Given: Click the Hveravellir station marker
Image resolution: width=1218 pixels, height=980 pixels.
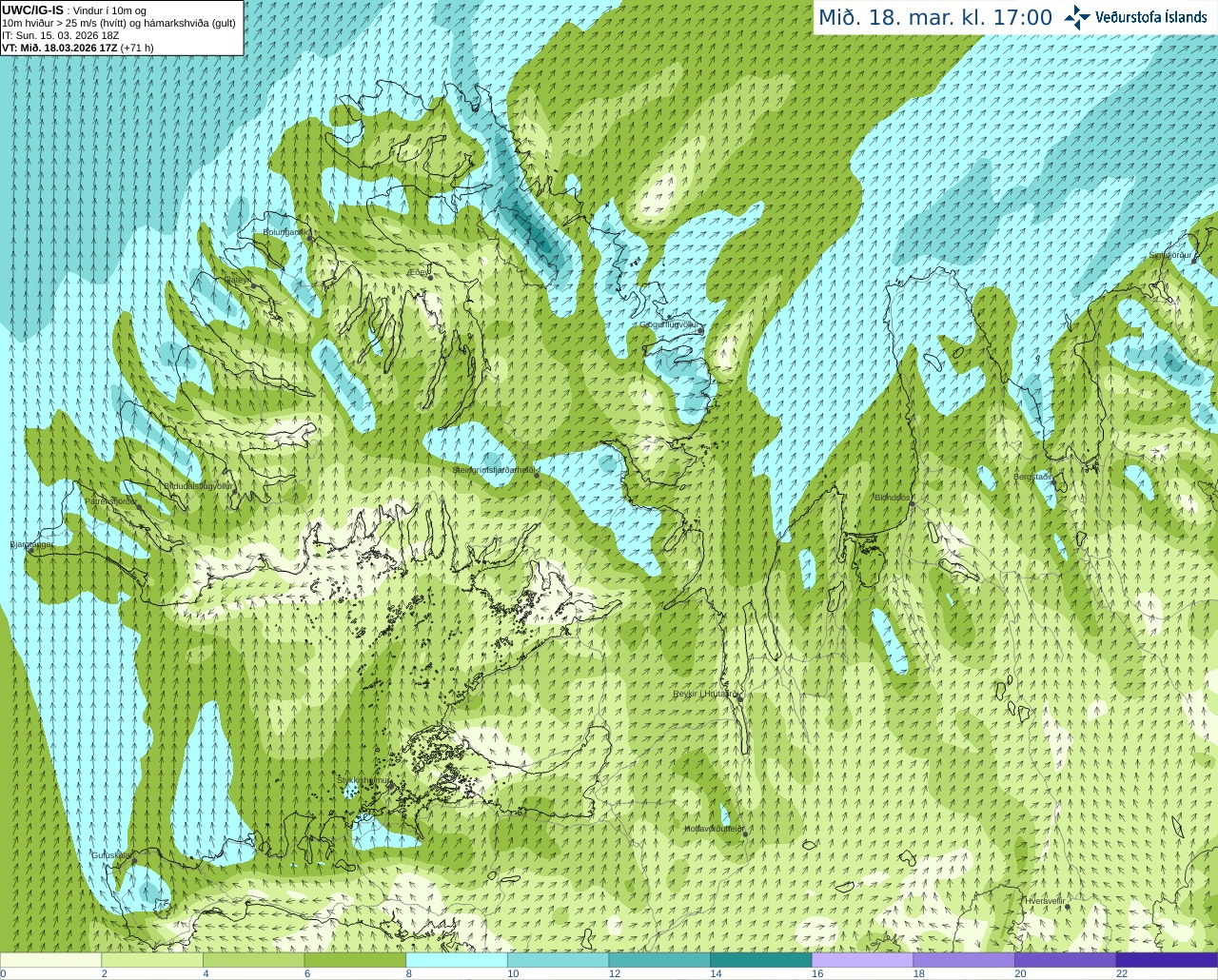Looking at the screenshot, I should coord(1067,906).
